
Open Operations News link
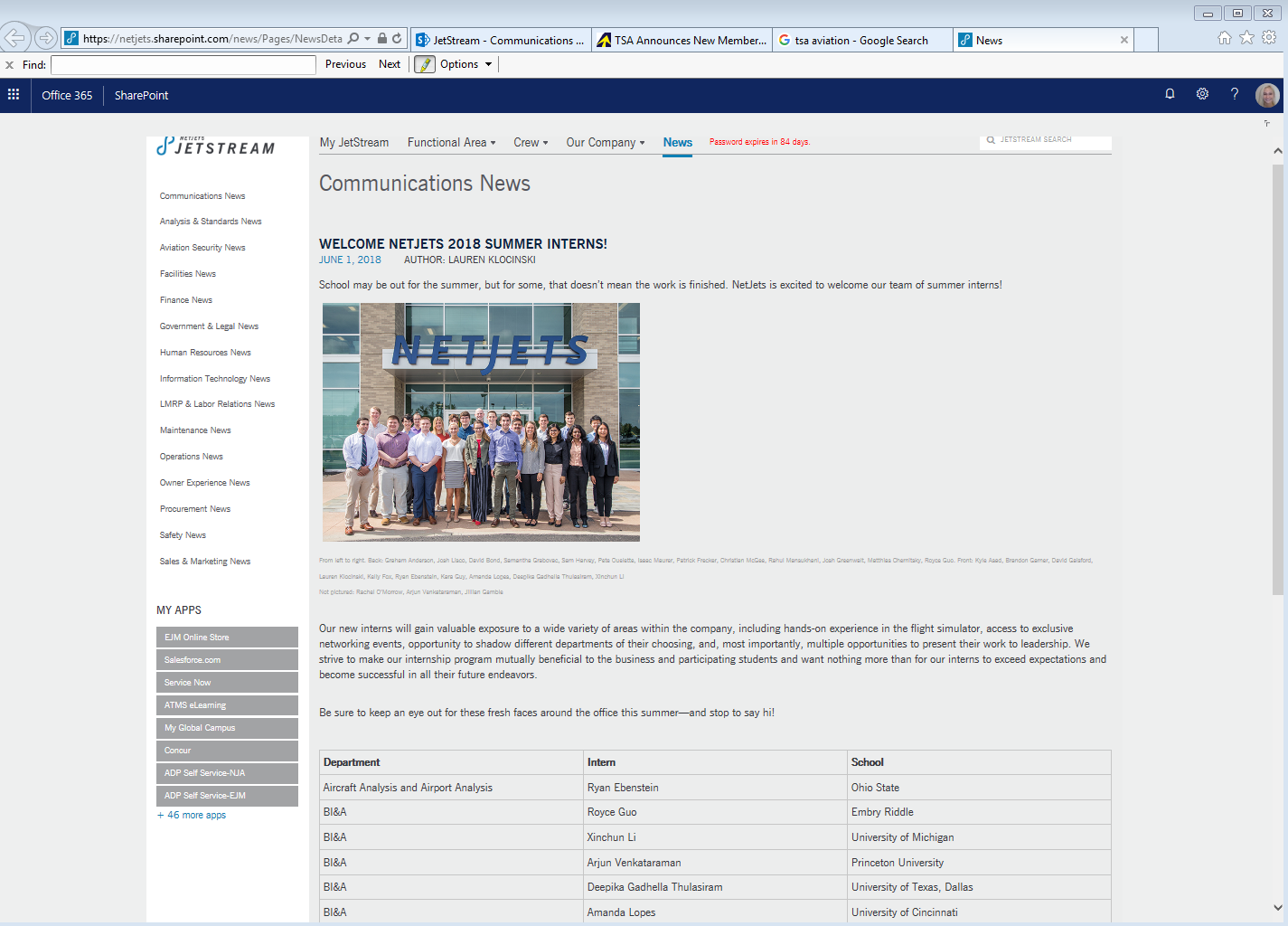pos(192,457)
